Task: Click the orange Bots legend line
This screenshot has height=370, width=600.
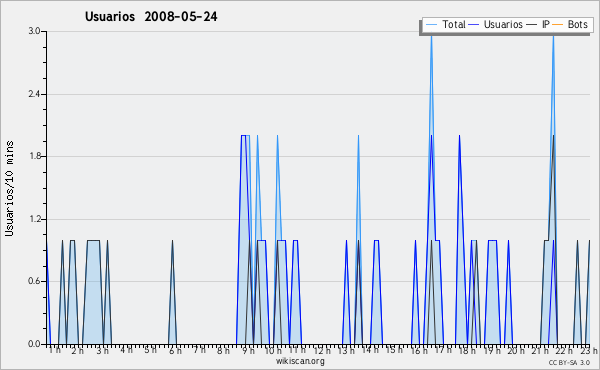Action: 558,25
